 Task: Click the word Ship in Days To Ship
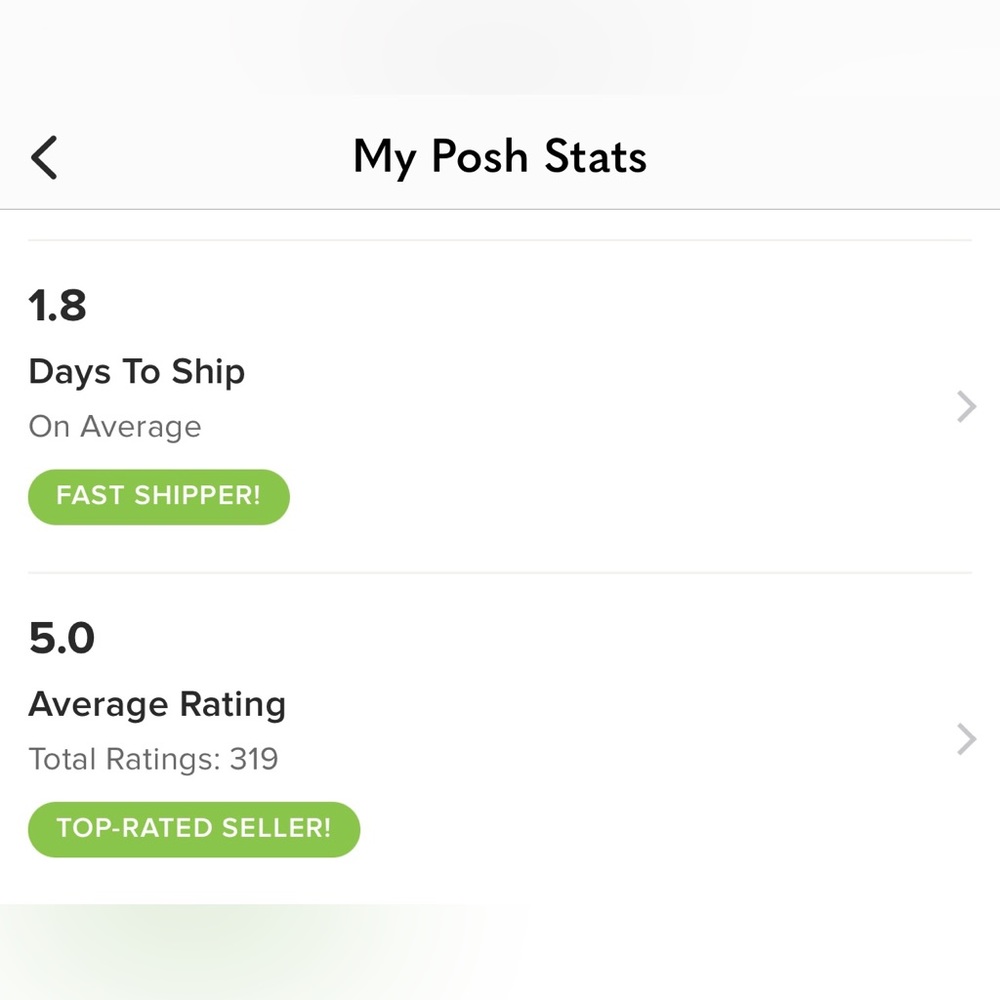click(208, 372)
